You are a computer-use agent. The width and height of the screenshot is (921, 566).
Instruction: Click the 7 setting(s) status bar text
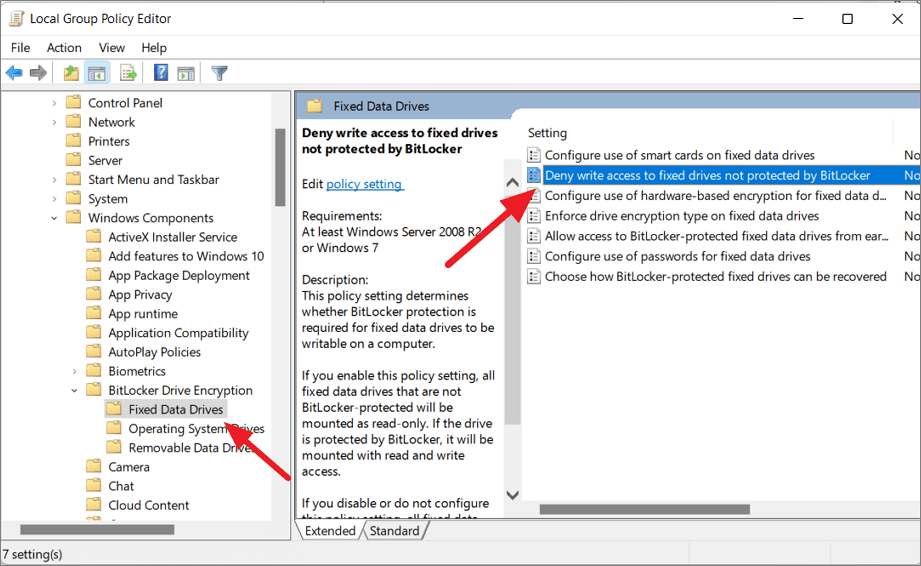click(32, 554)
